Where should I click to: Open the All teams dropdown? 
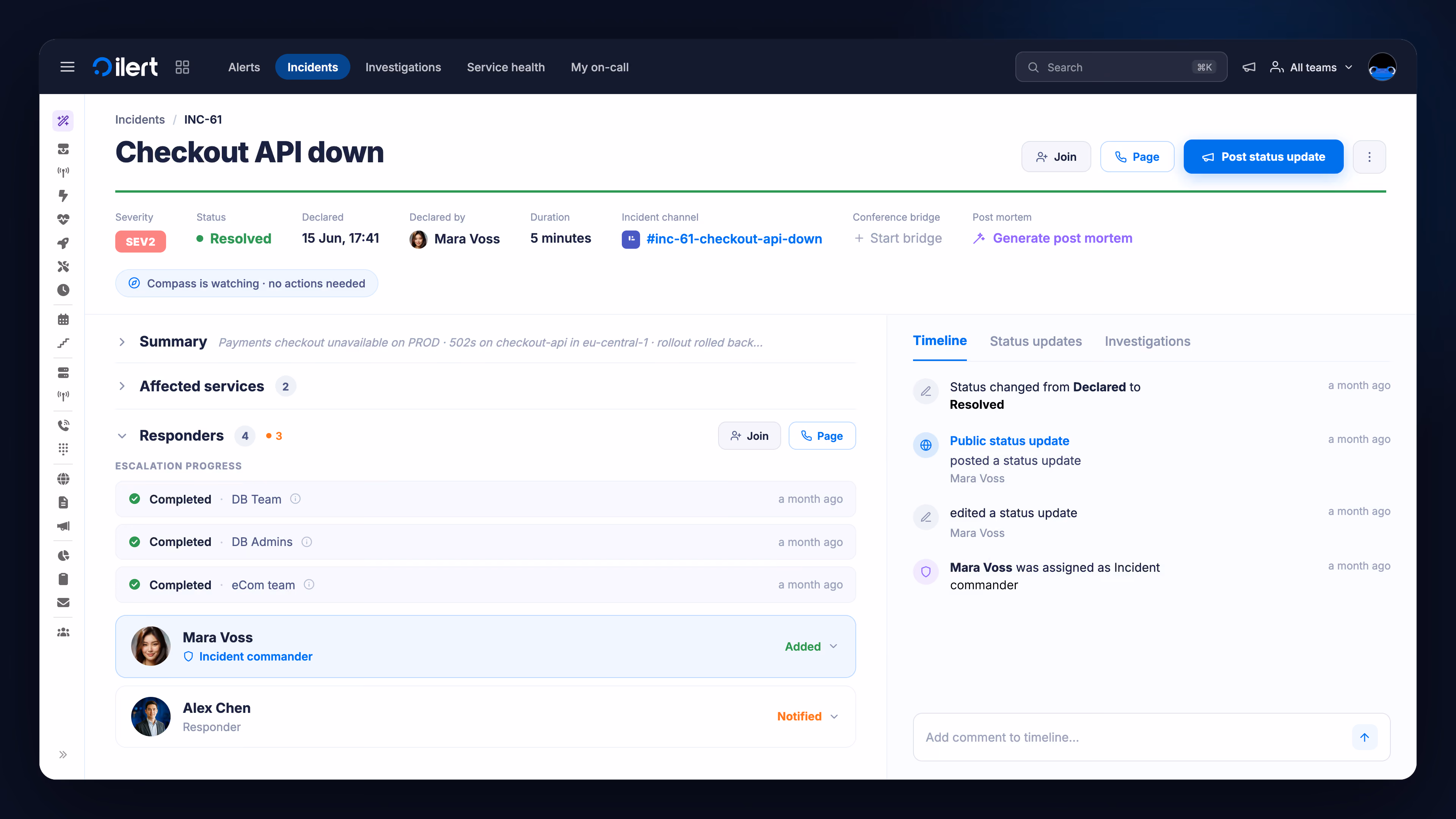pyautogui.click(x=1311, y=67)
